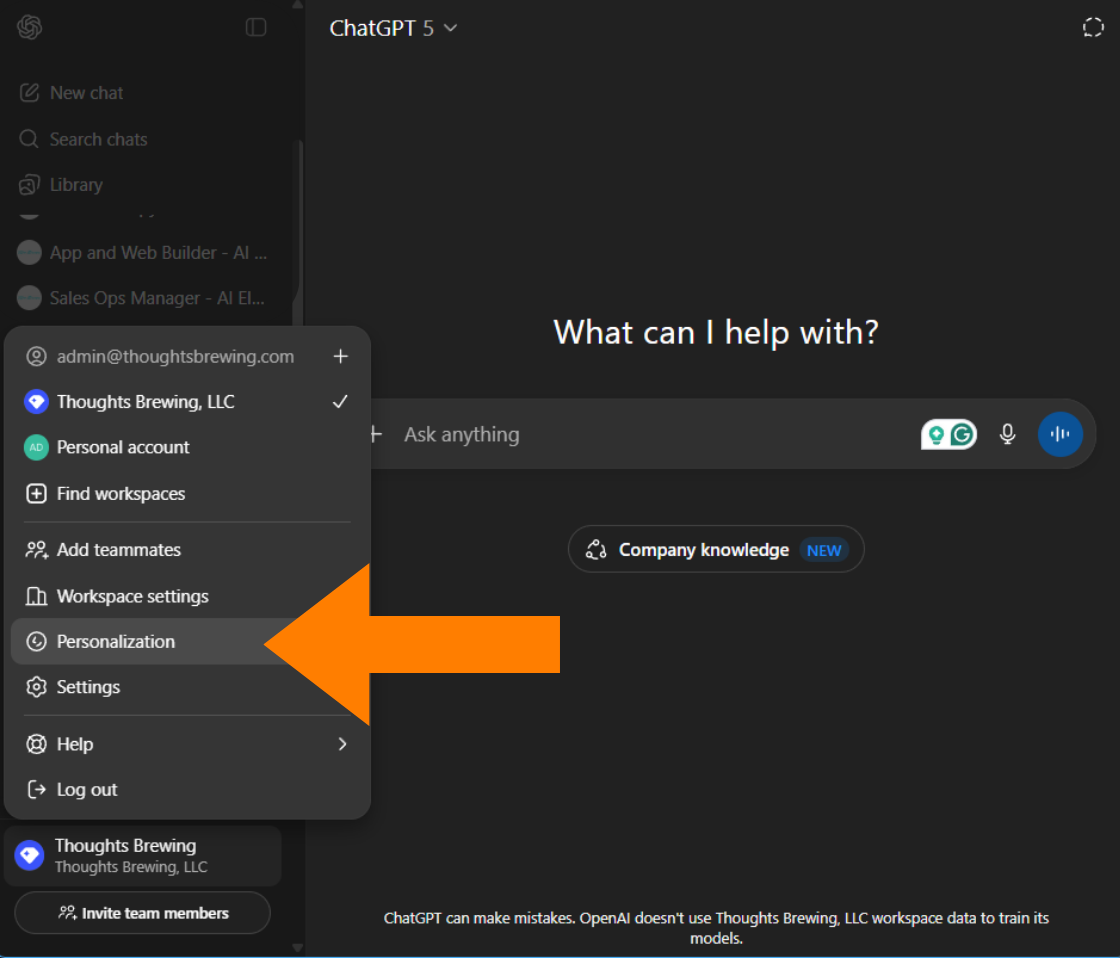Click the Invite team members button

[x=142, y=913]
